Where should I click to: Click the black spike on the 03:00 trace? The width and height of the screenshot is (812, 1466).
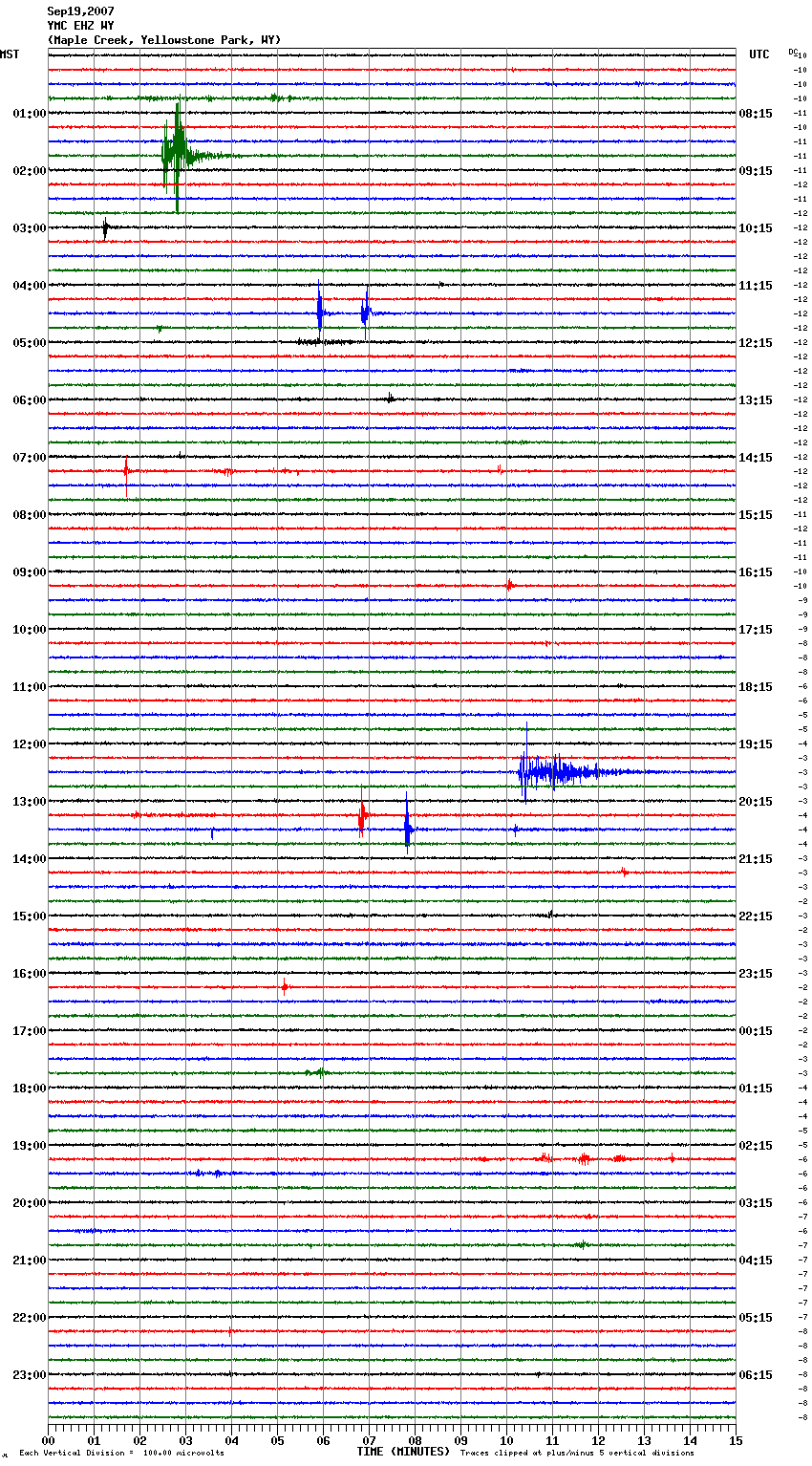(105, 228)
